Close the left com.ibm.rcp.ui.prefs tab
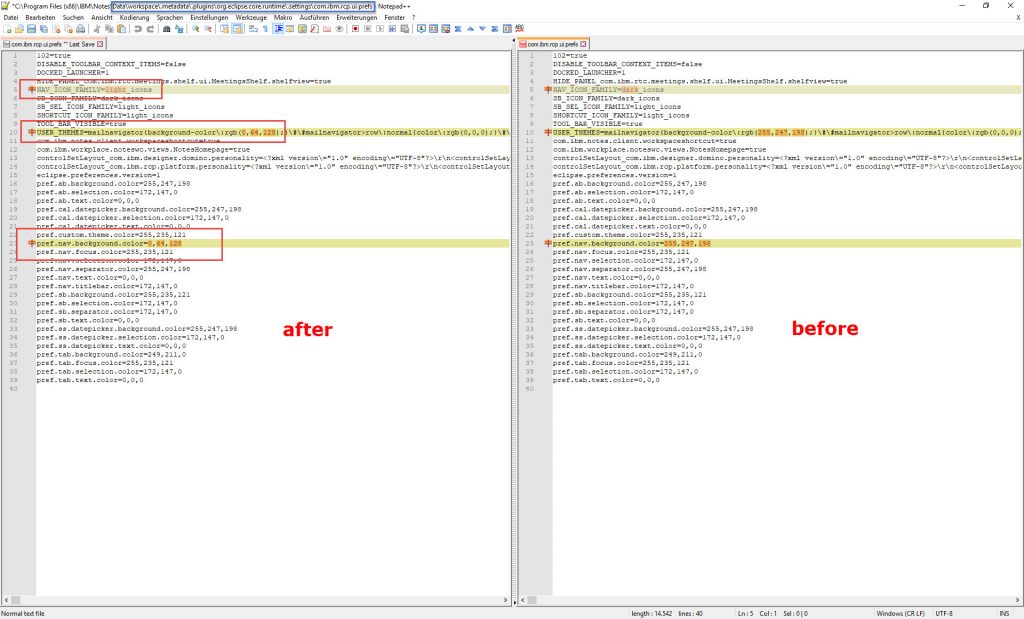Viewport: 1024px width, 619px height. [100, 44]
